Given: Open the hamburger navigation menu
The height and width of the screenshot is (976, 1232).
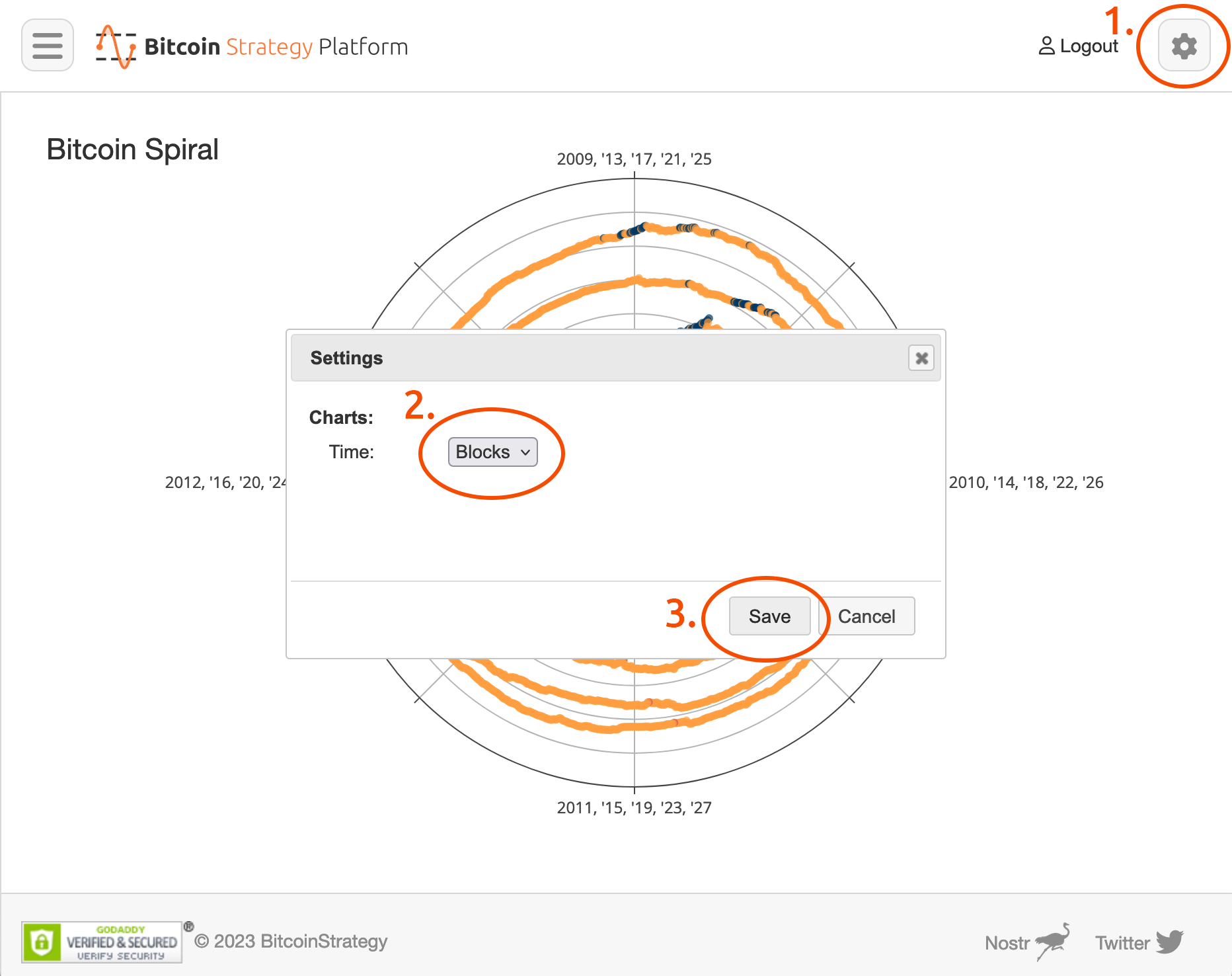Looking at the screenshot, I should click(48, 46).
